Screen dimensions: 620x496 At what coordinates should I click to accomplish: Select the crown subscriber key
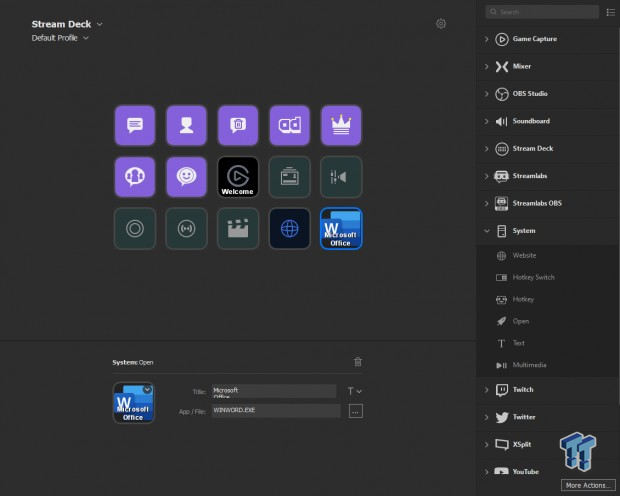(341, 125)
